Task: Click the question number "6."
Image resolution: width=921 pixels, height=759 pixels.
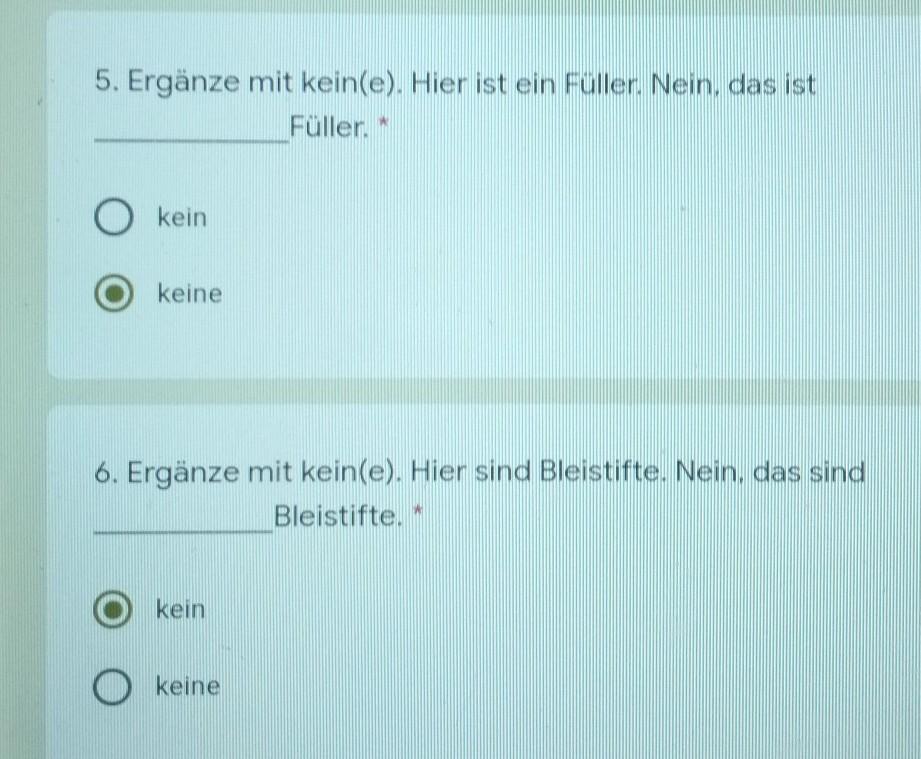Action: tap(107, 472)
